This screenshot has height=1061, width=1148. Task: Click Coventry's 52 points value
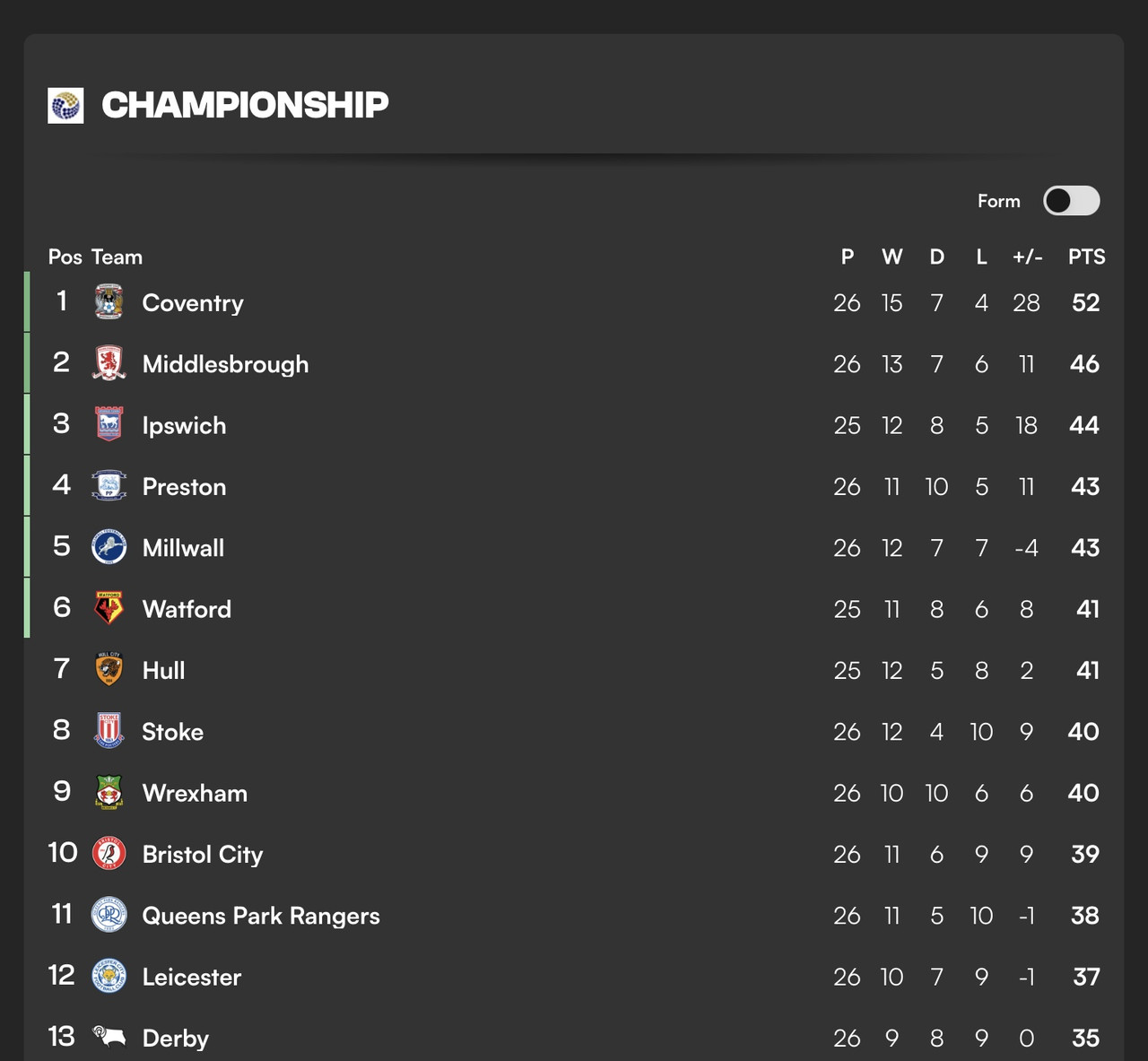[1085, 303]
